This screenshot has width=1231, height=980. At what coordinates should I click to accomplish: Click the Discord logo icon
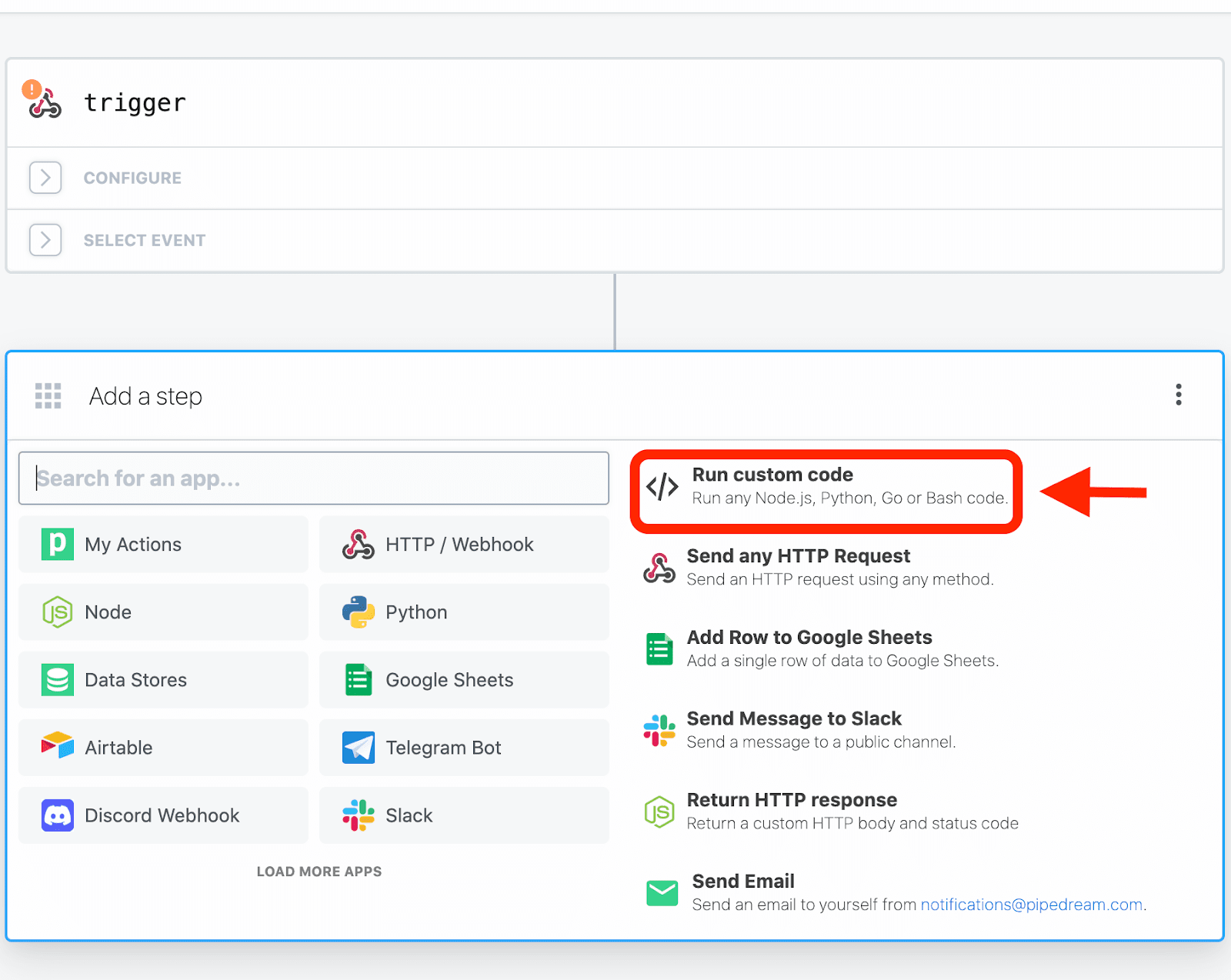(x=58, y=815)
